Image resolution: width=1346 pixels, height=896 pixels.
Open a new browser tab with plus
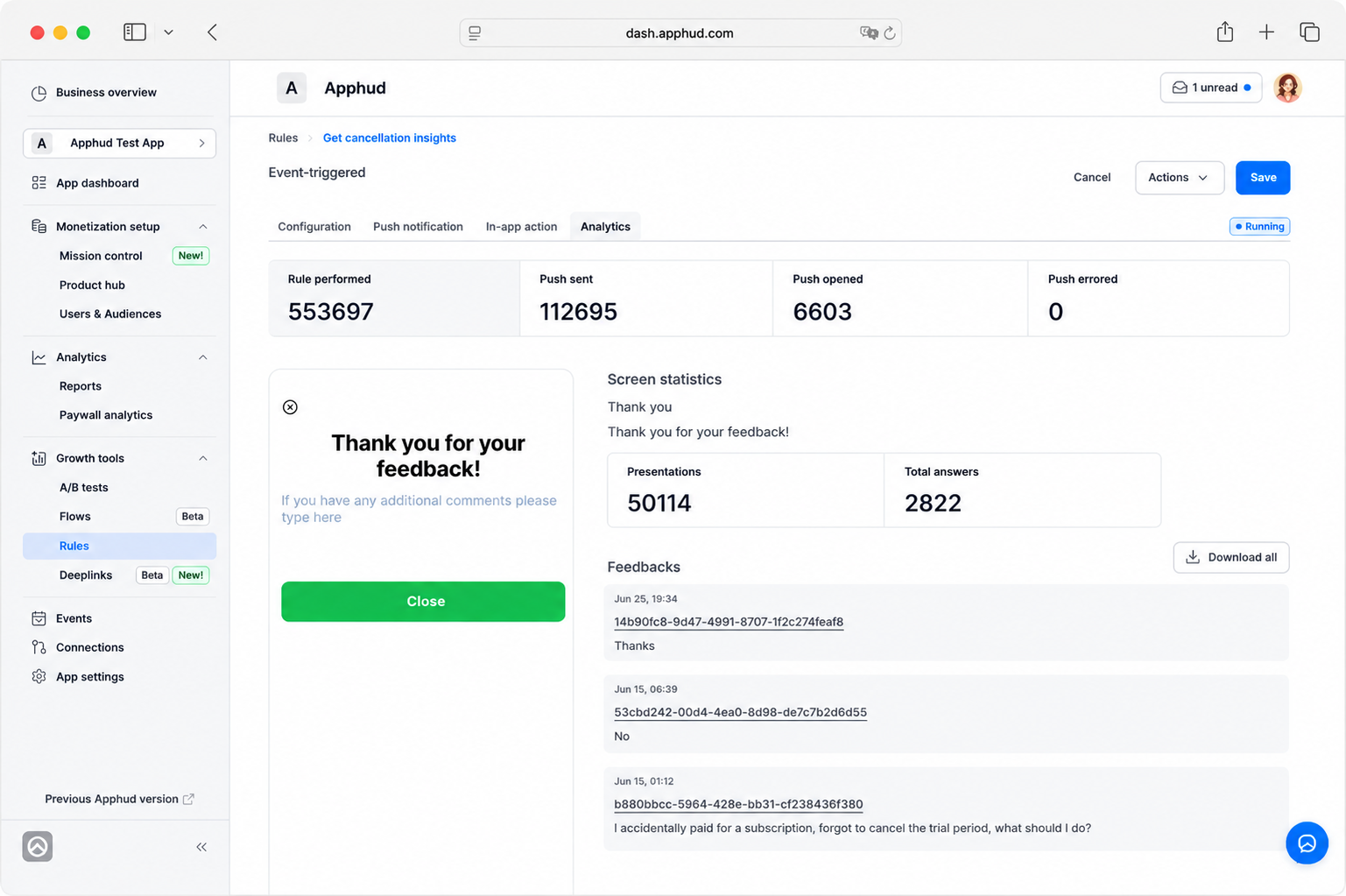(x=1266, y=32)
